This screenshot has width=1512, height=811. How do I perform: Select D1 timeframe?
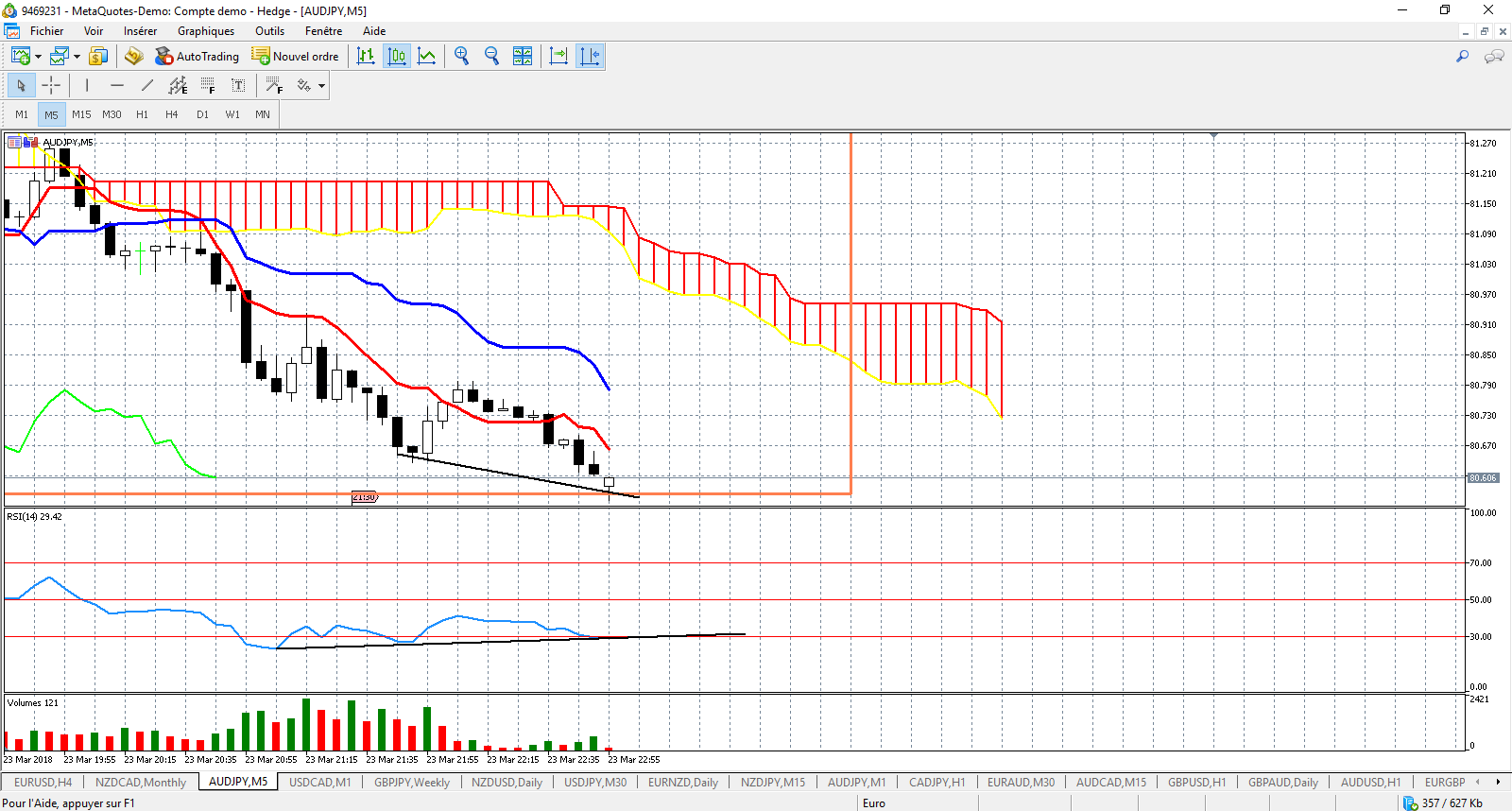click(x=202, y=114)
